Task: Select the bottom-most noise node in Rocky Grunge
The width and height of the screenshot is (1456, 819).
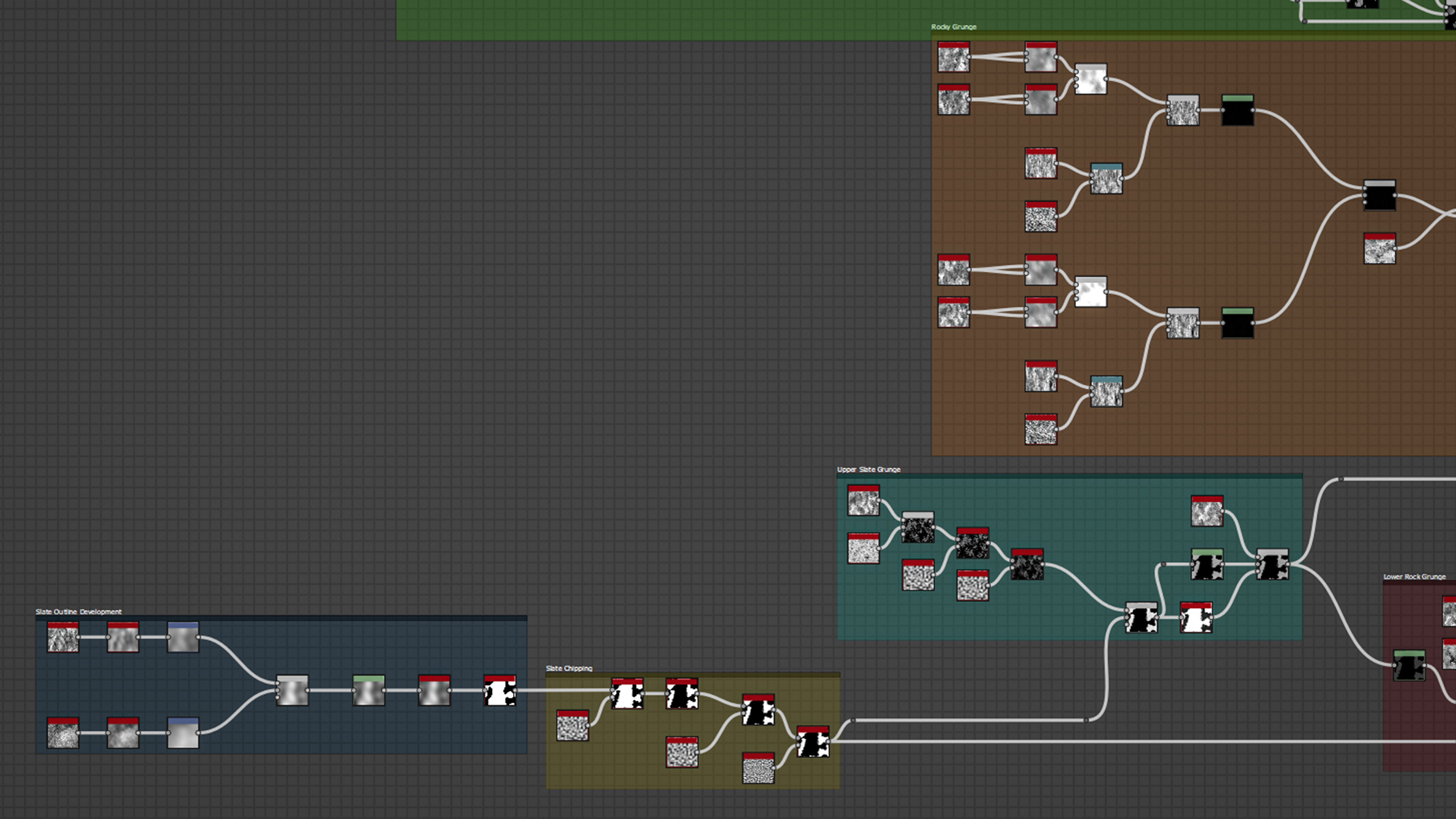Action: [x=1040, y=429]
